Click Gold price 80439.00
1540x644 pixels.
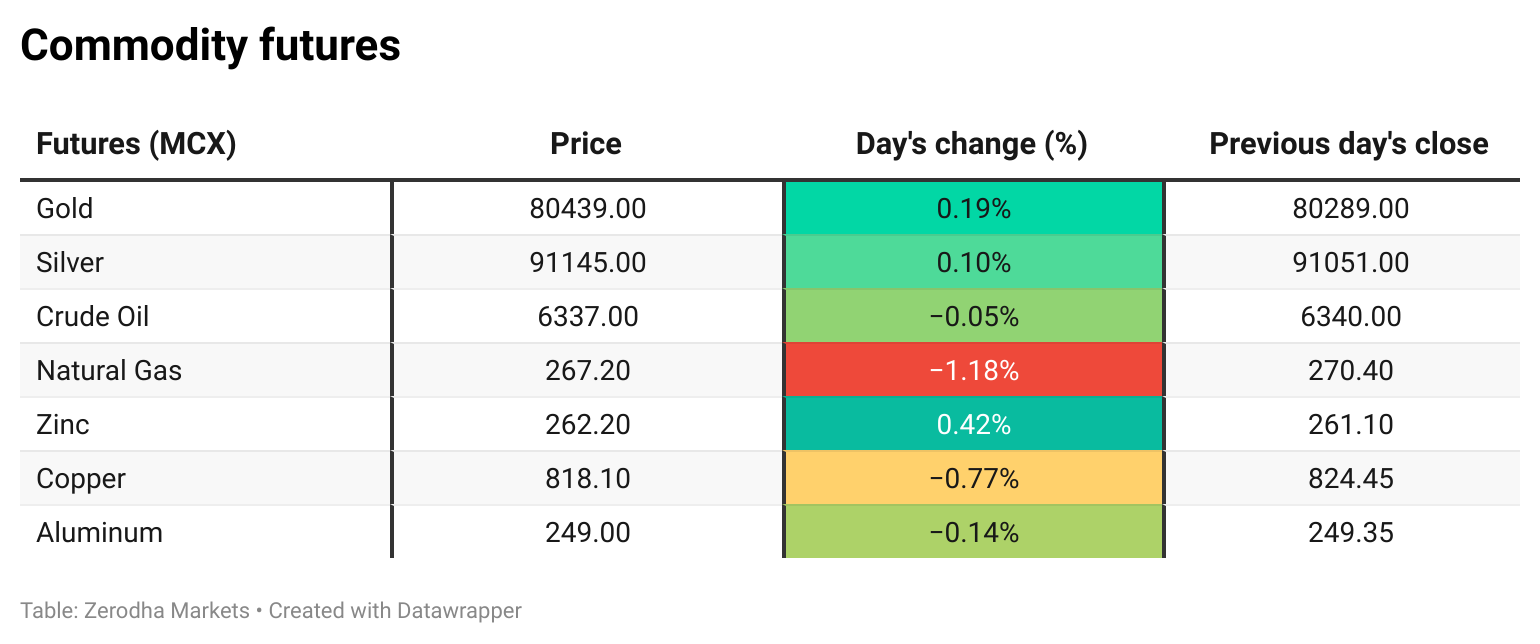coord(588,208)
